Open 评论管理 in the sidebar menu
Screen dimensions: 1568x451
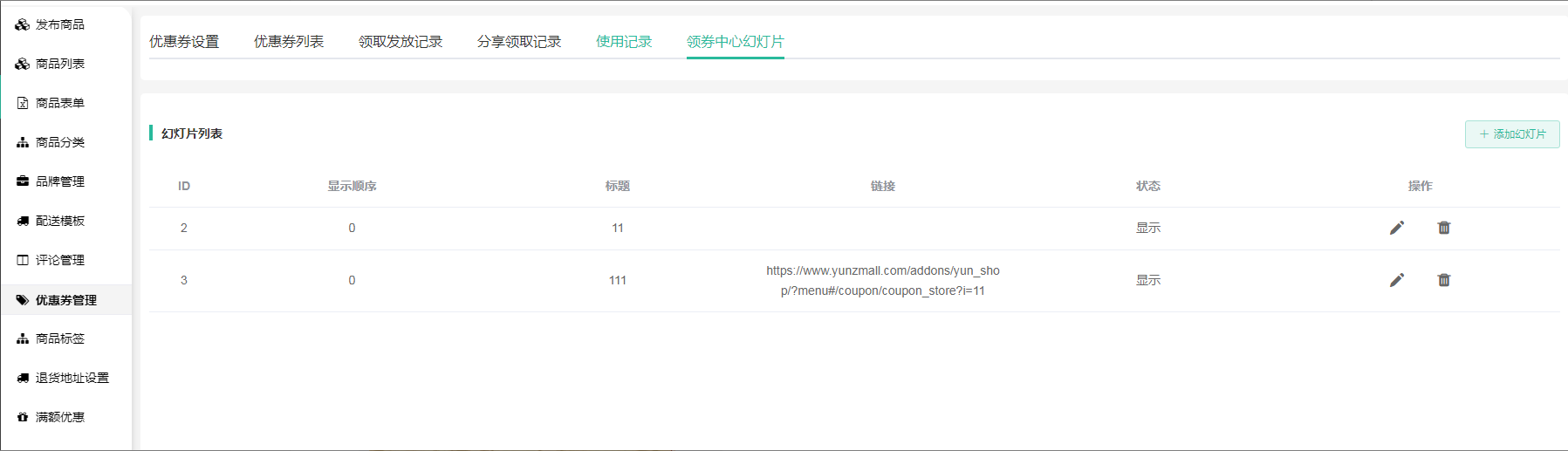[x=59, y=260]
